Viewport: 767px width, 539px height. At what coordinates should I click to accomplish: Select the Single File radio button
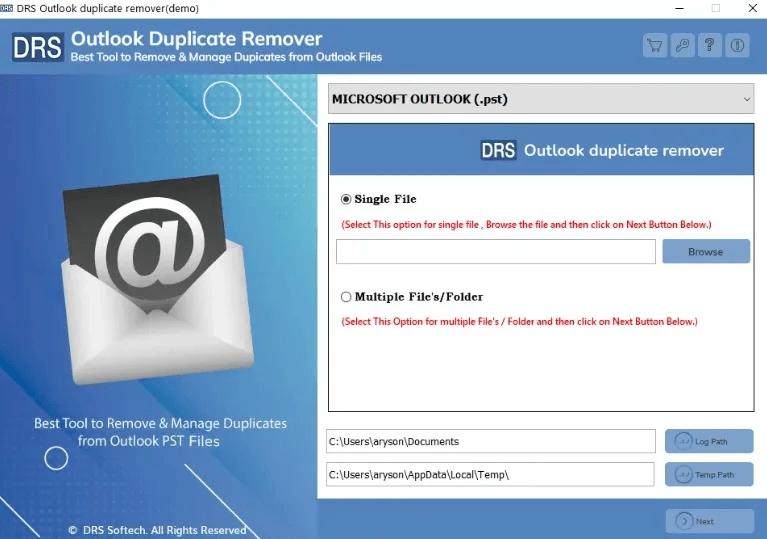point(346,199)
